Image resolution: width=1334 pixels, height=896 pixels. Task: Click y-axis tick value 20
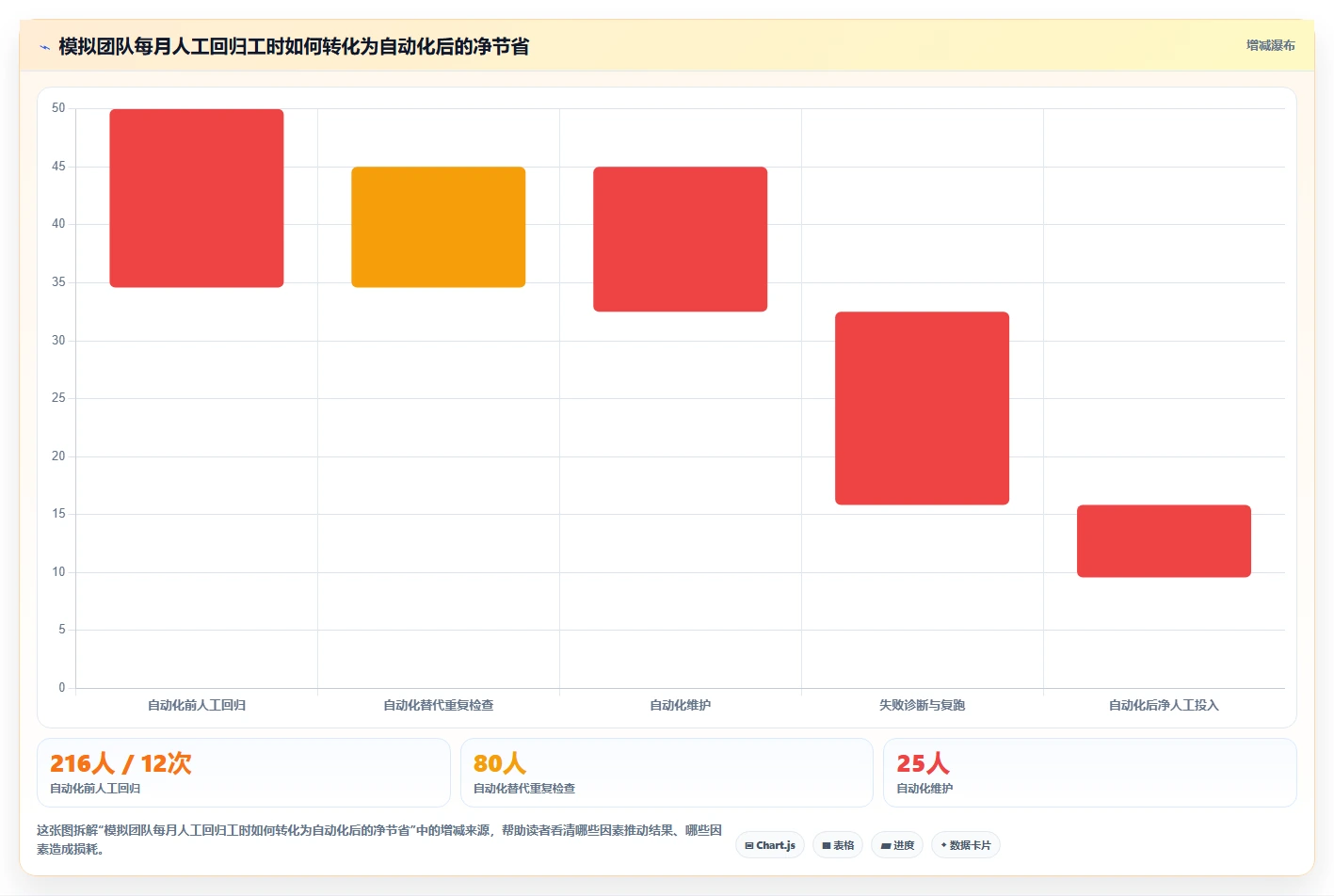(58, 456)
